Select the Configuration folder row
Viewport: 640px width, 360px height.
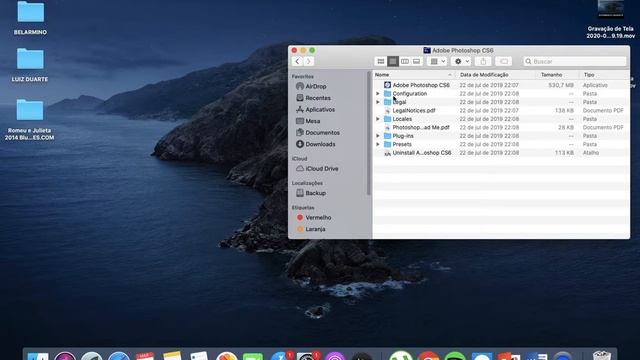pyautogui.click(x=501, y=93)
